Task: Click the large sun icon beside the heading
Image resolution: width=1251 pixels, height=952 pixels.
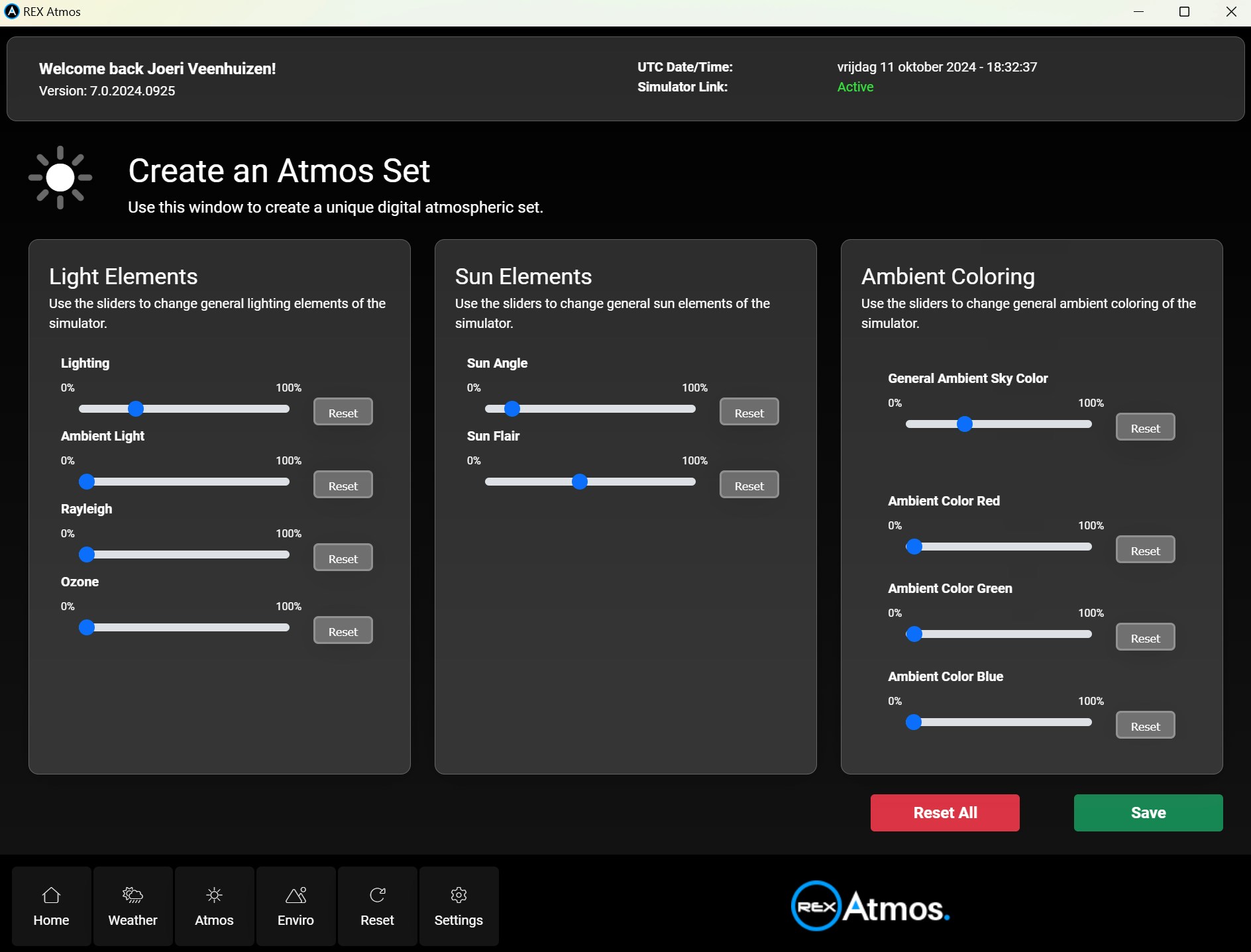Action: coord(60,178)
